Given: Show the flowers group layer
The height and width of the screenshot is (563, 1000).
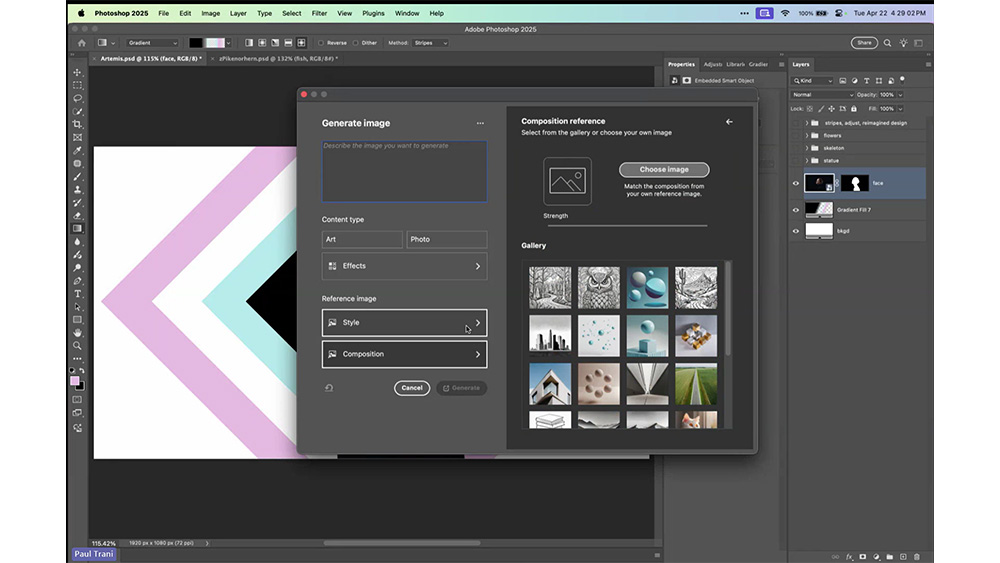Looking at the screenshot, I should point(796,136).
